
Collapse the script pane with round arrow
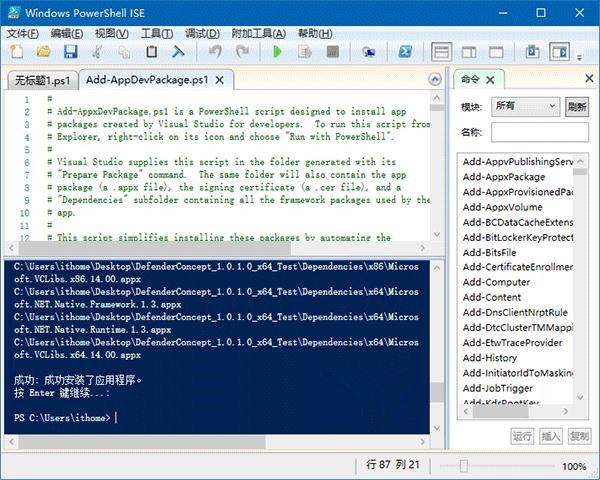click(435, 79)
